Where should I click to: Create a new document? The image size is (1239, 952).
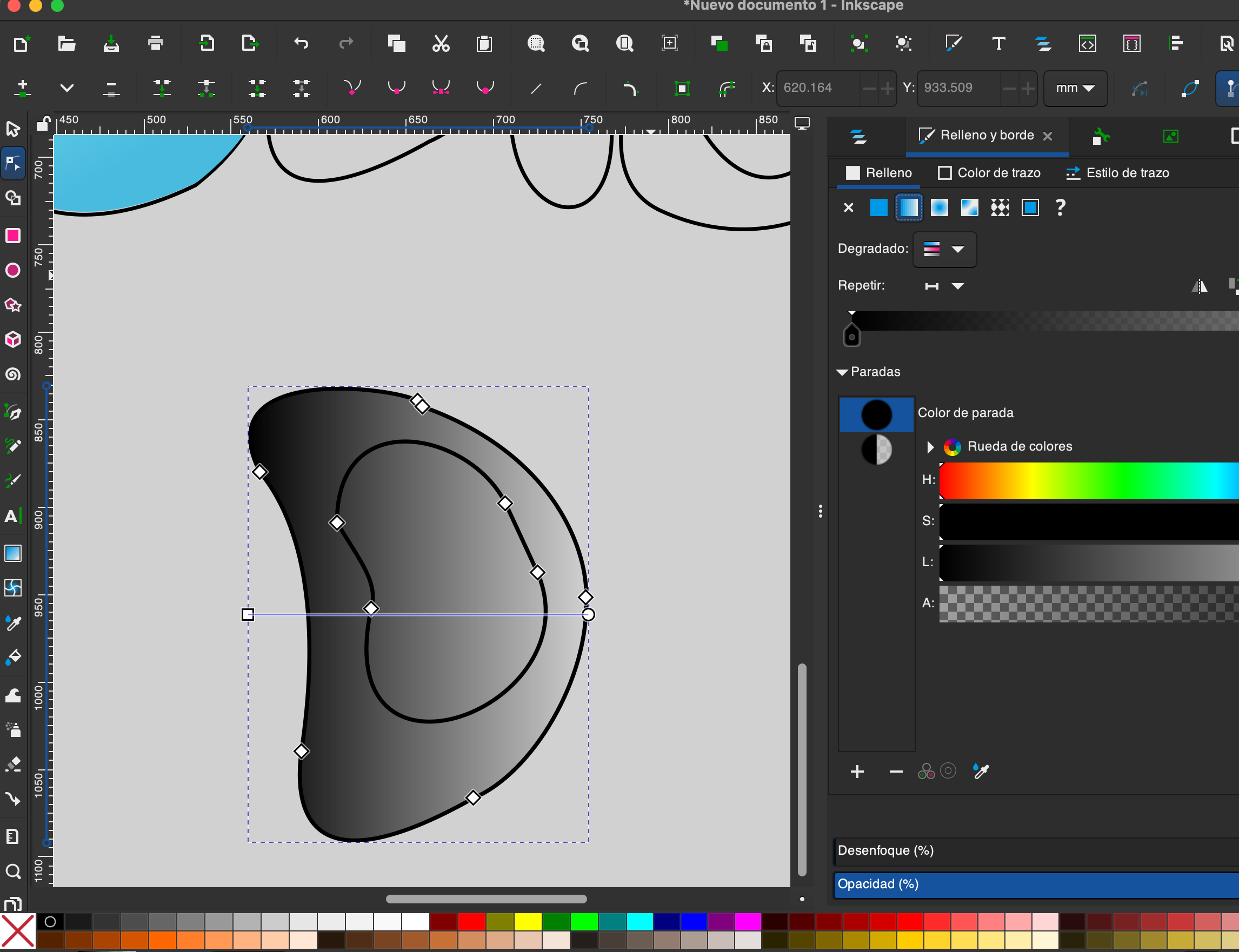point(21,43)
